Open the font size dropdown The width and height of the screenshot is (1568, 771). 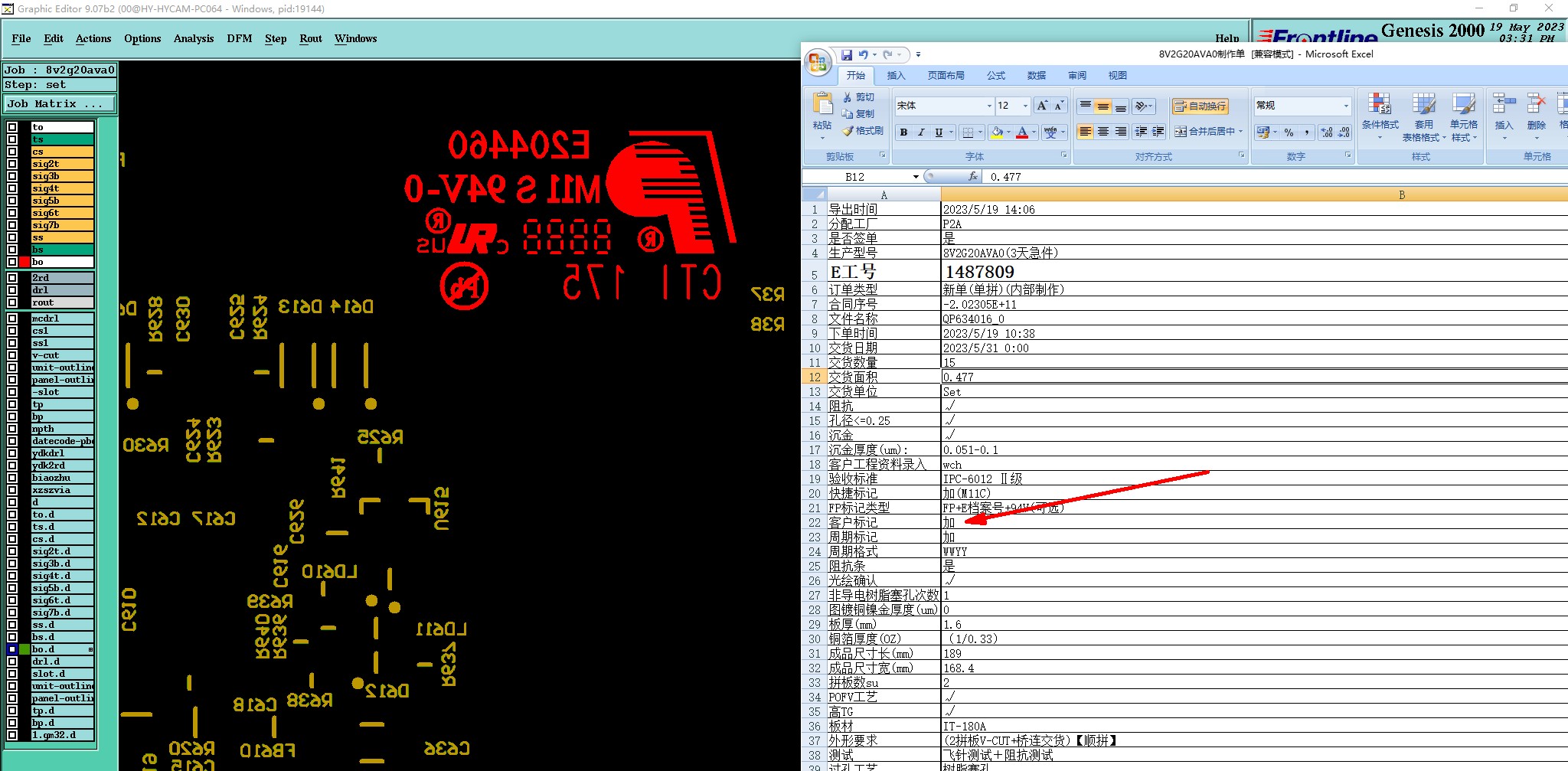(x=1025, y=106)
